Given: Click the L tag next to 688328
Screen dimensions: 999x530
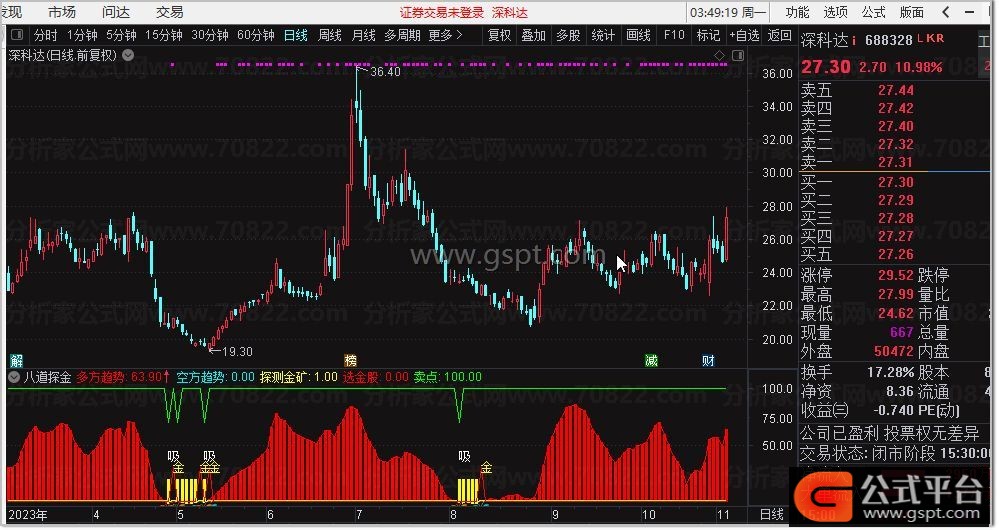Looking at the screenshot, I should [920, 38].
